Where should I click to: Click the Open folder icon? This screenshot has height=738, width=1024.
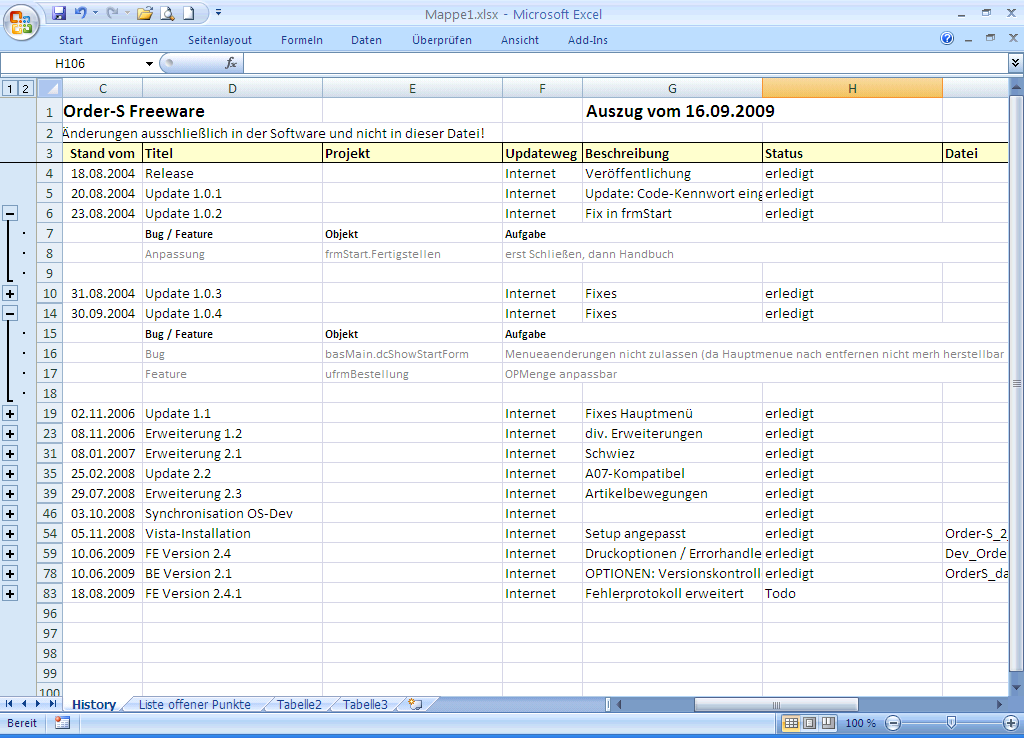[x=145, y=13]
